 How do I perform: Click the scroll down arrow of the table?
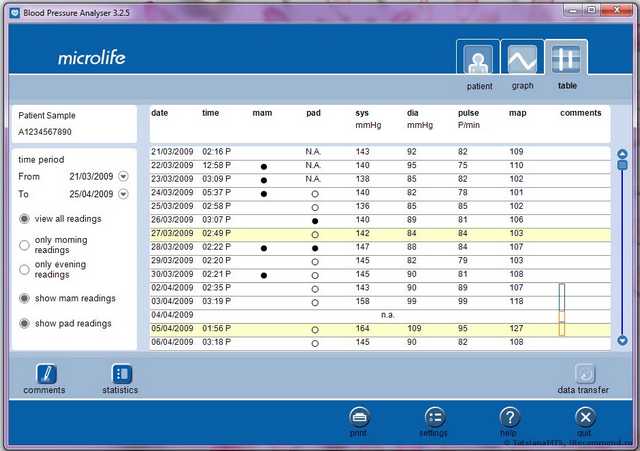coord(622,340)
